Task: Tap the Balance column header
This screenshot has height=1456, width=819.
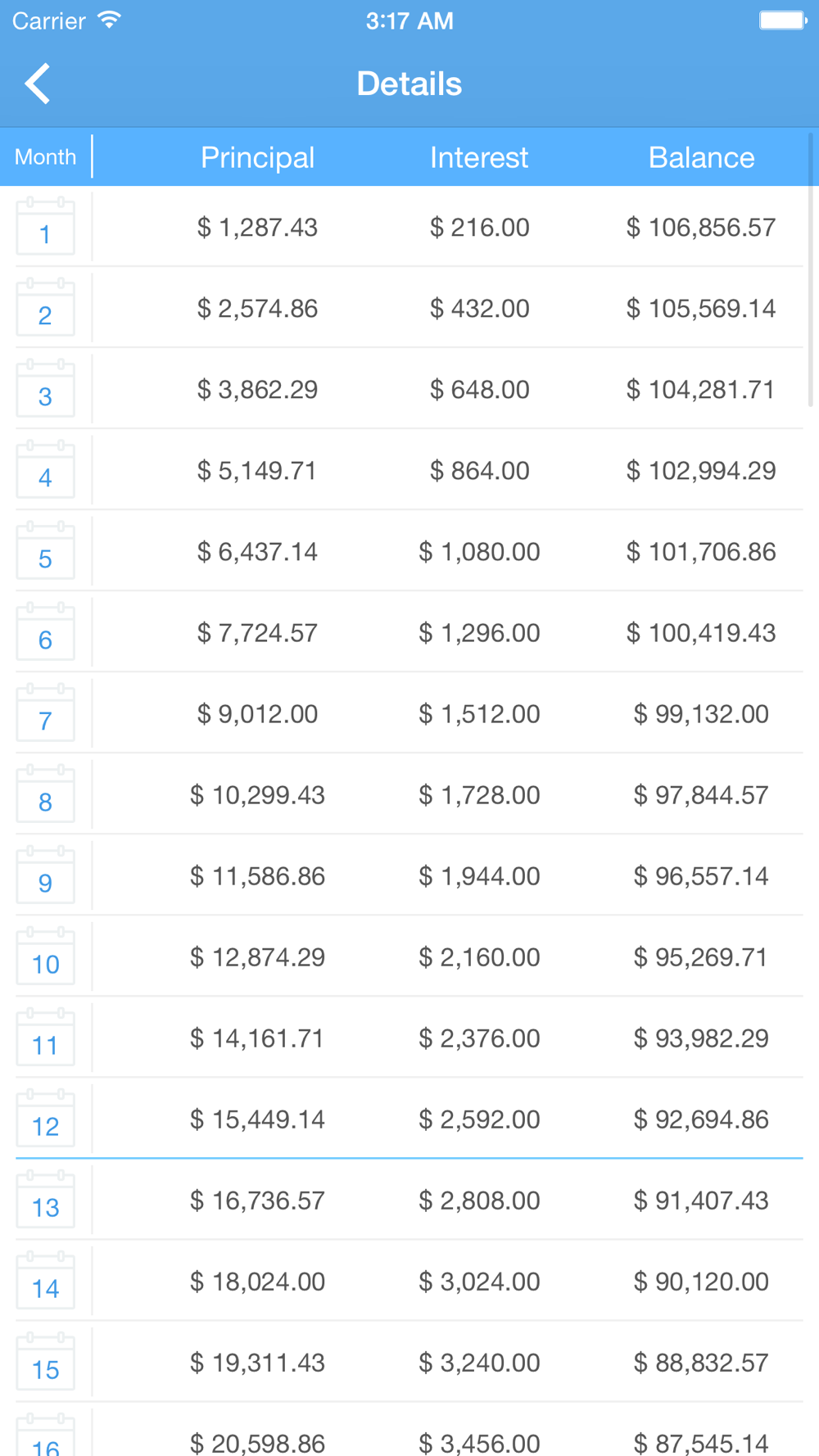Action: (701, 157)
